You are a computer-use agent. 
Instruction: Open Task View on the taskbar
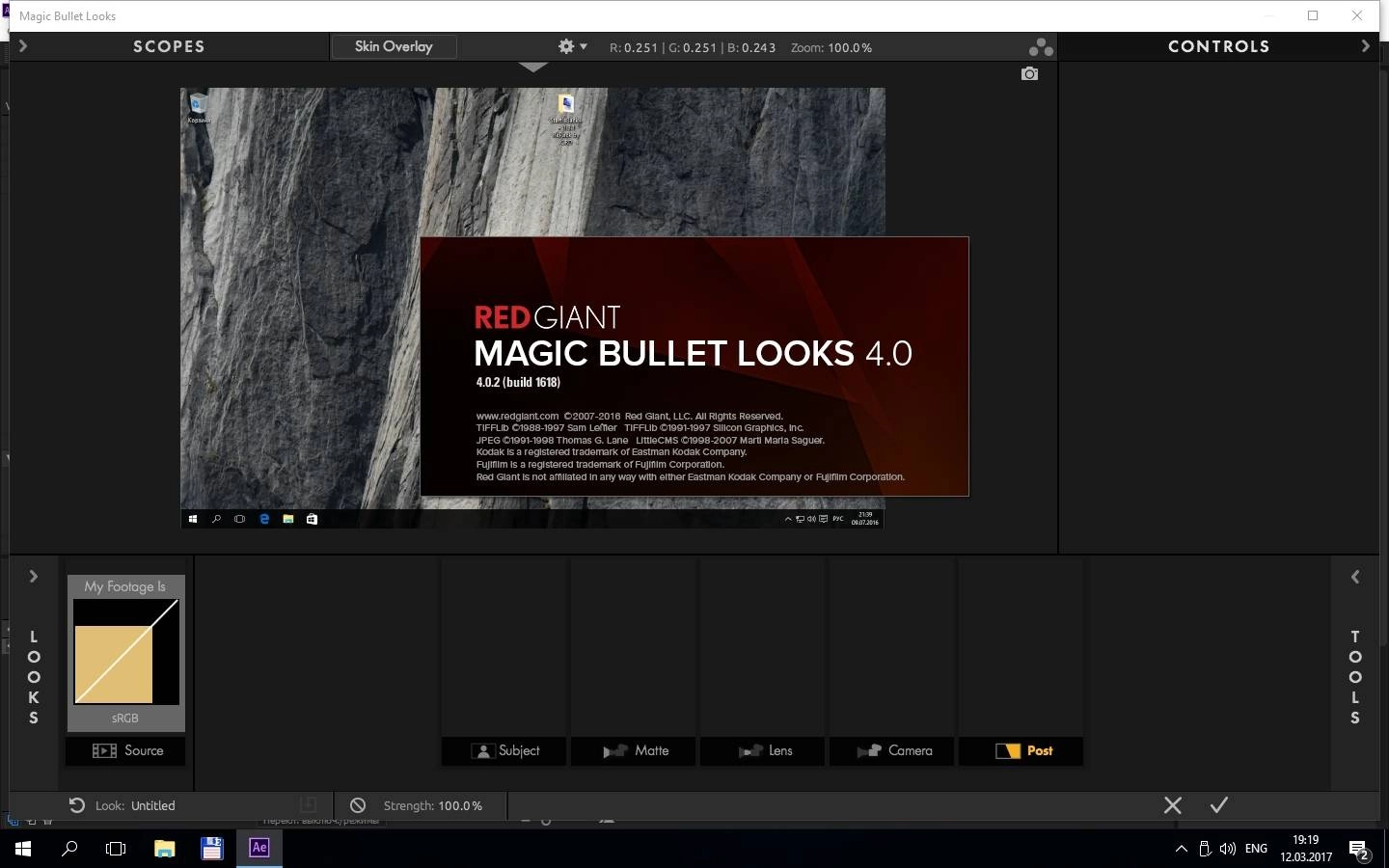click(116, 849)
